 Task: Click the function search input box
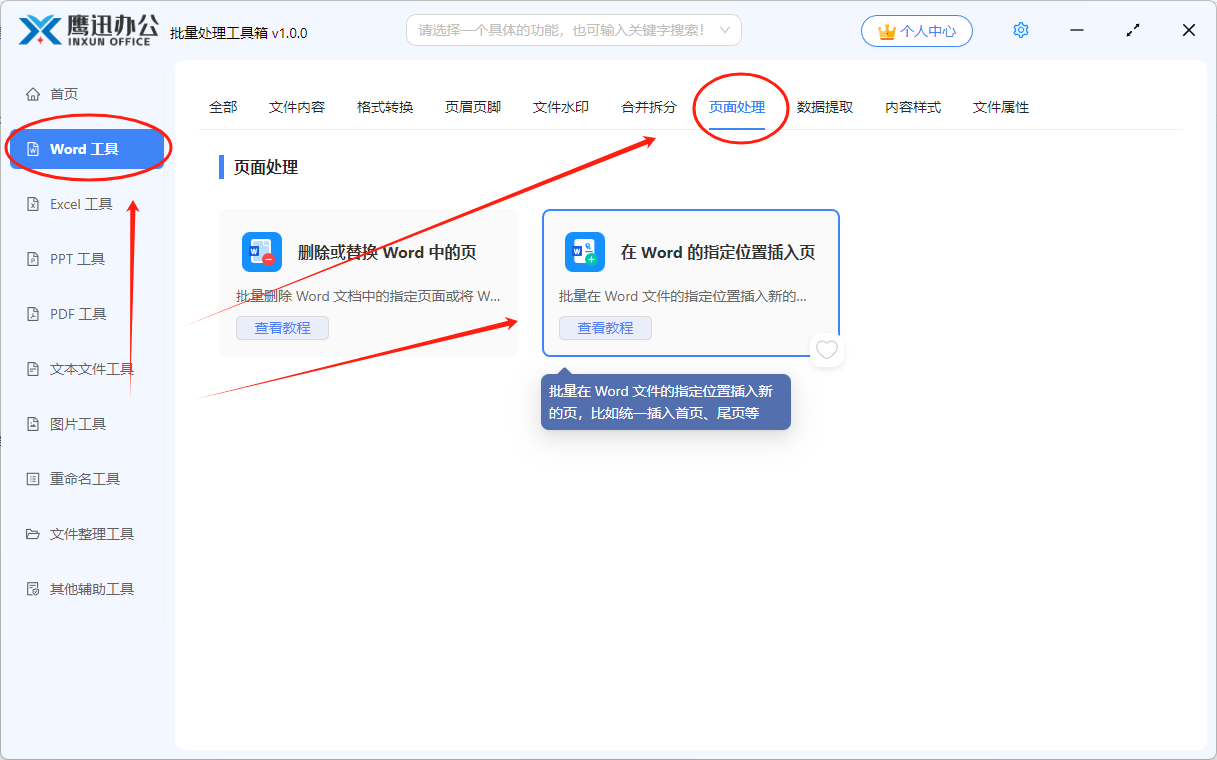pos(560,30)
